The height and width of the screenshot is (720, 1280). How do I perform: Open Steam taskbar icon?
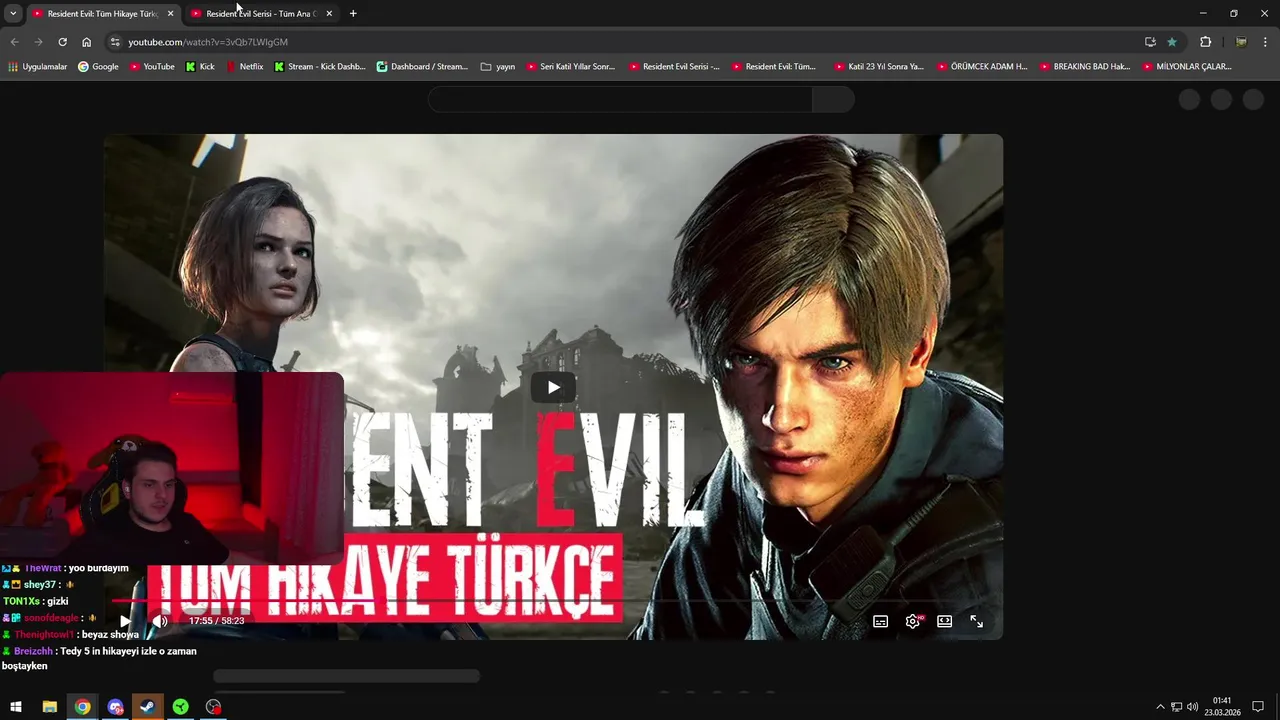pyautogui.click(x=147, y=707)
